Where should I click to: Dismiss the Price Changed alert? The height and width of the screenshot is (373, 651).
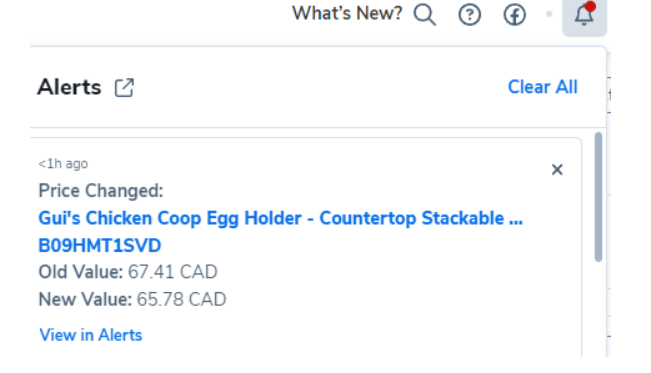[x=557, y=169]
